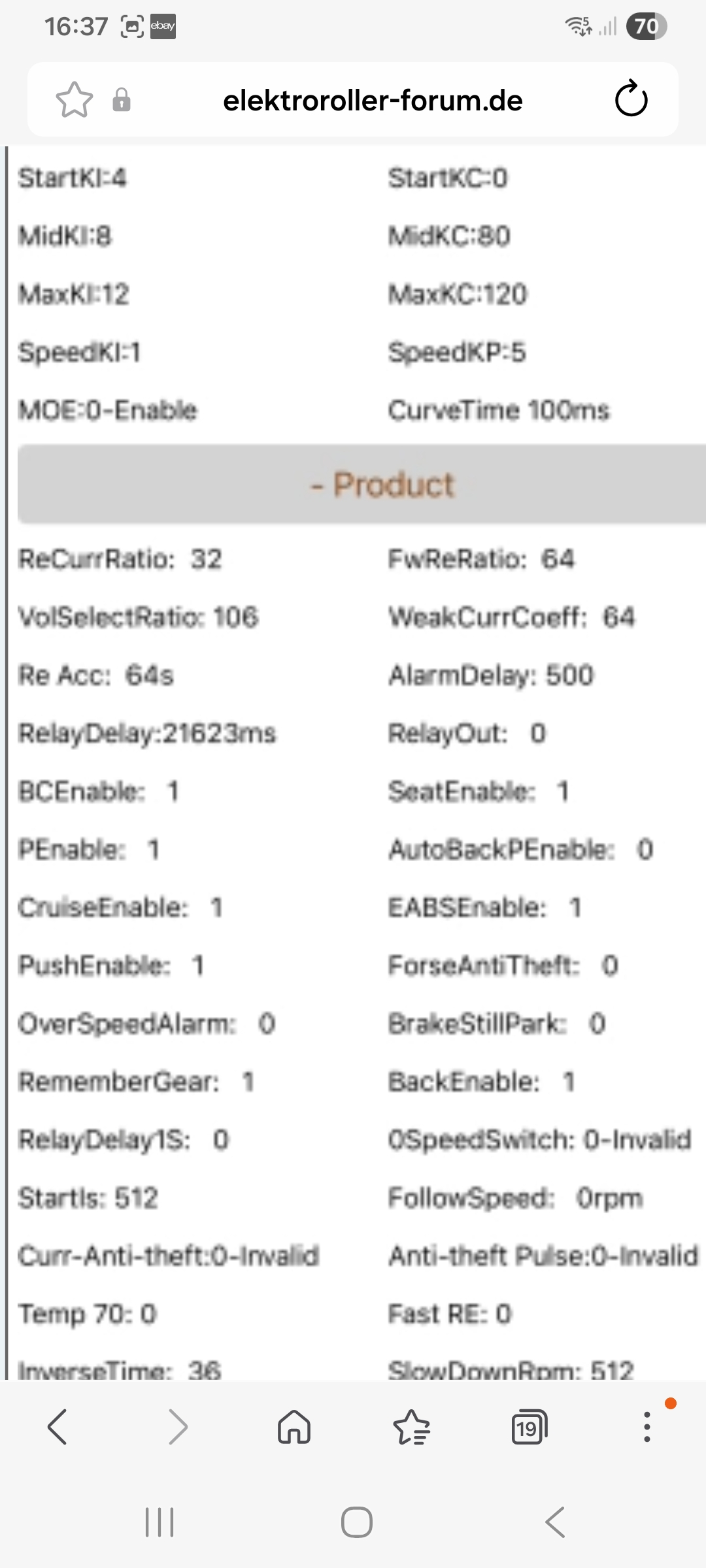
Task: Collapse the Product section header
Action: coord(361,484)
